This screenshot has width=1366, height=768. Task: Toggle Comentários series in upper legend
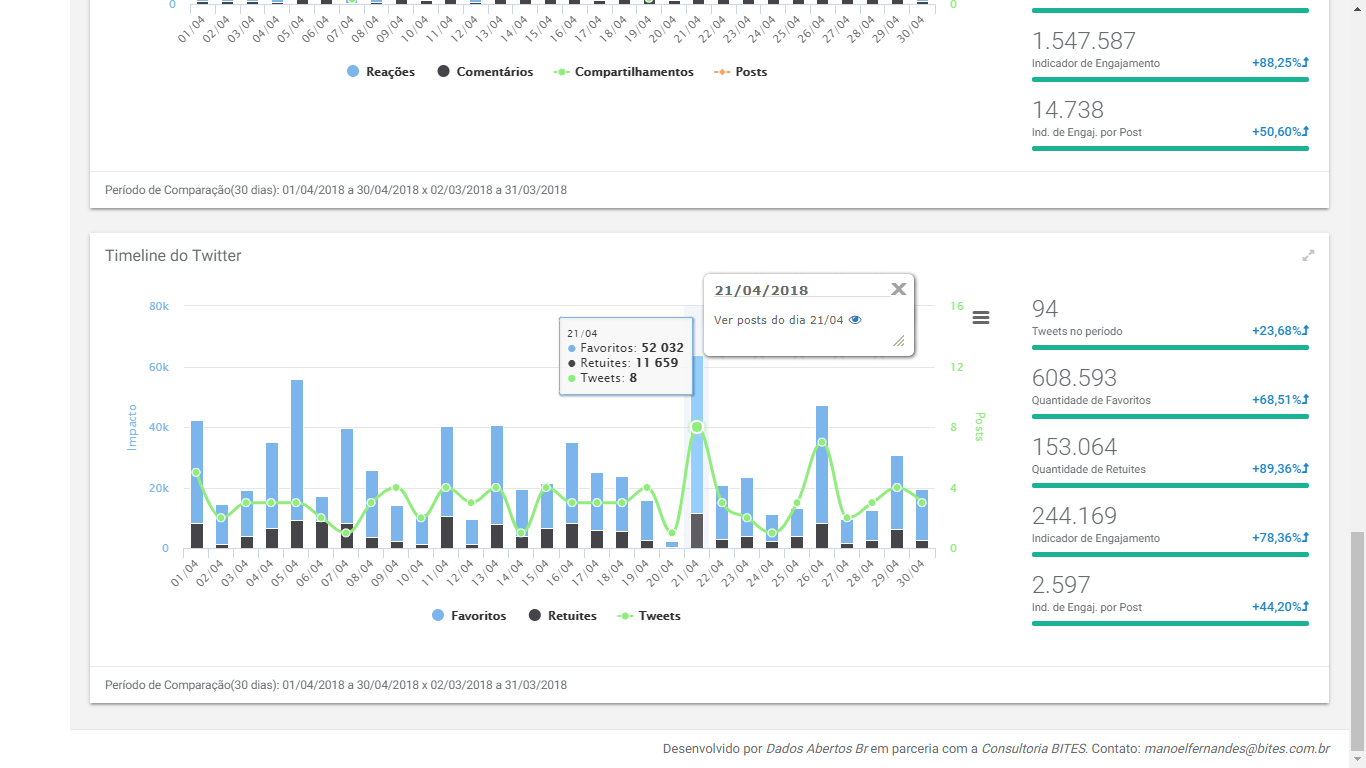coord(485,72)
